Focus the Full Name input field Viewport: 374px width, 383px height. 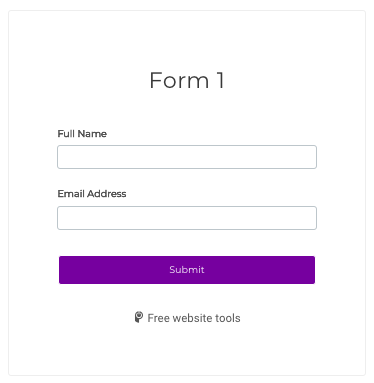point(187,157)
